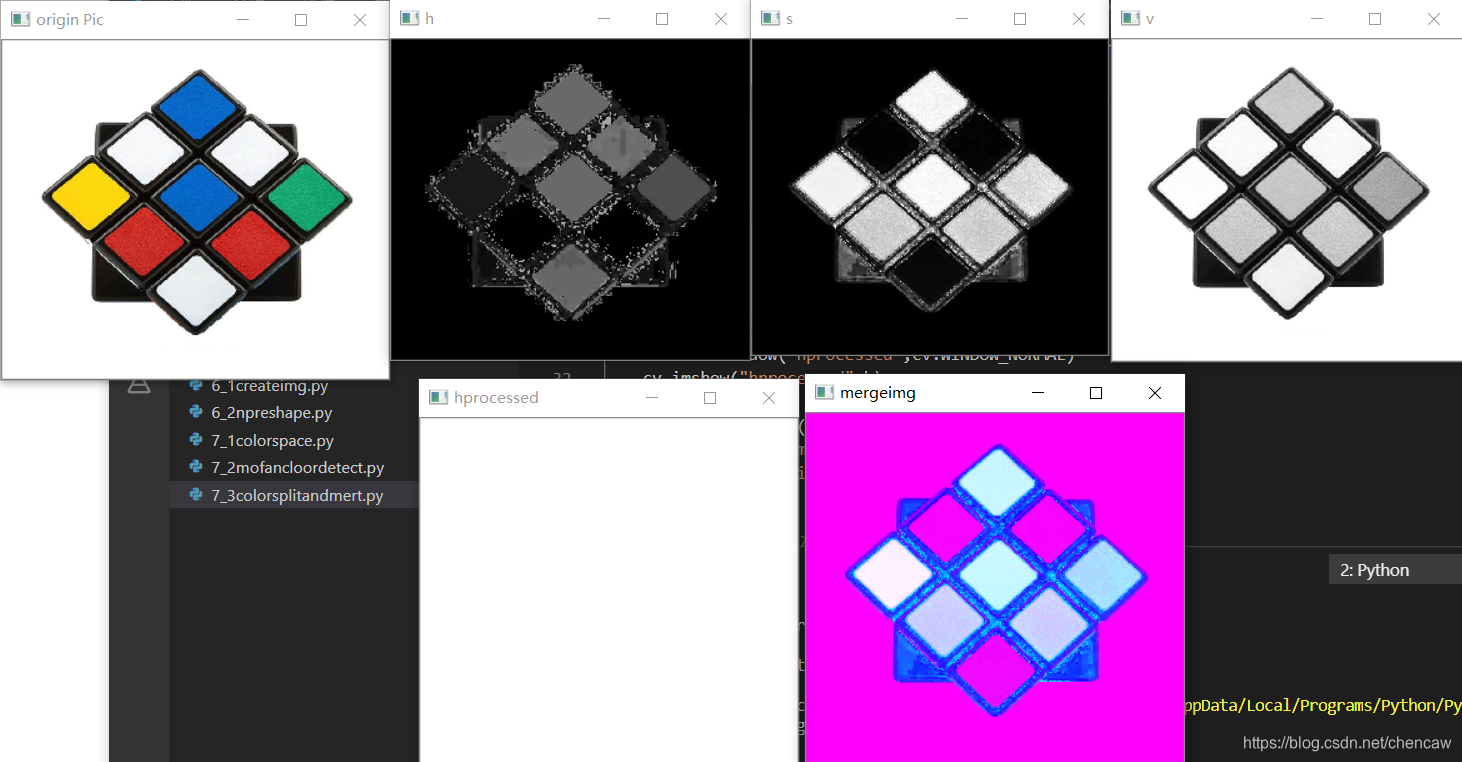Maximize the mergeimg window

tap(1095, 392)
